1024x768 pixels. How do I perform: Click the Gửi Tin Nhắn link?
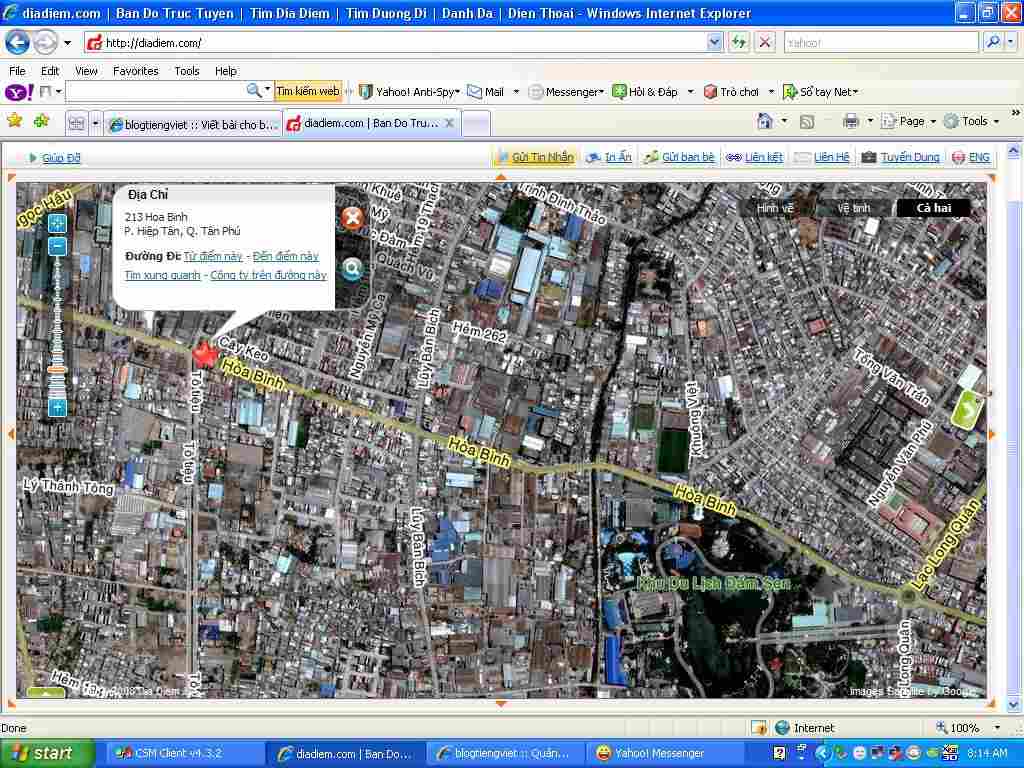[542, 157]
